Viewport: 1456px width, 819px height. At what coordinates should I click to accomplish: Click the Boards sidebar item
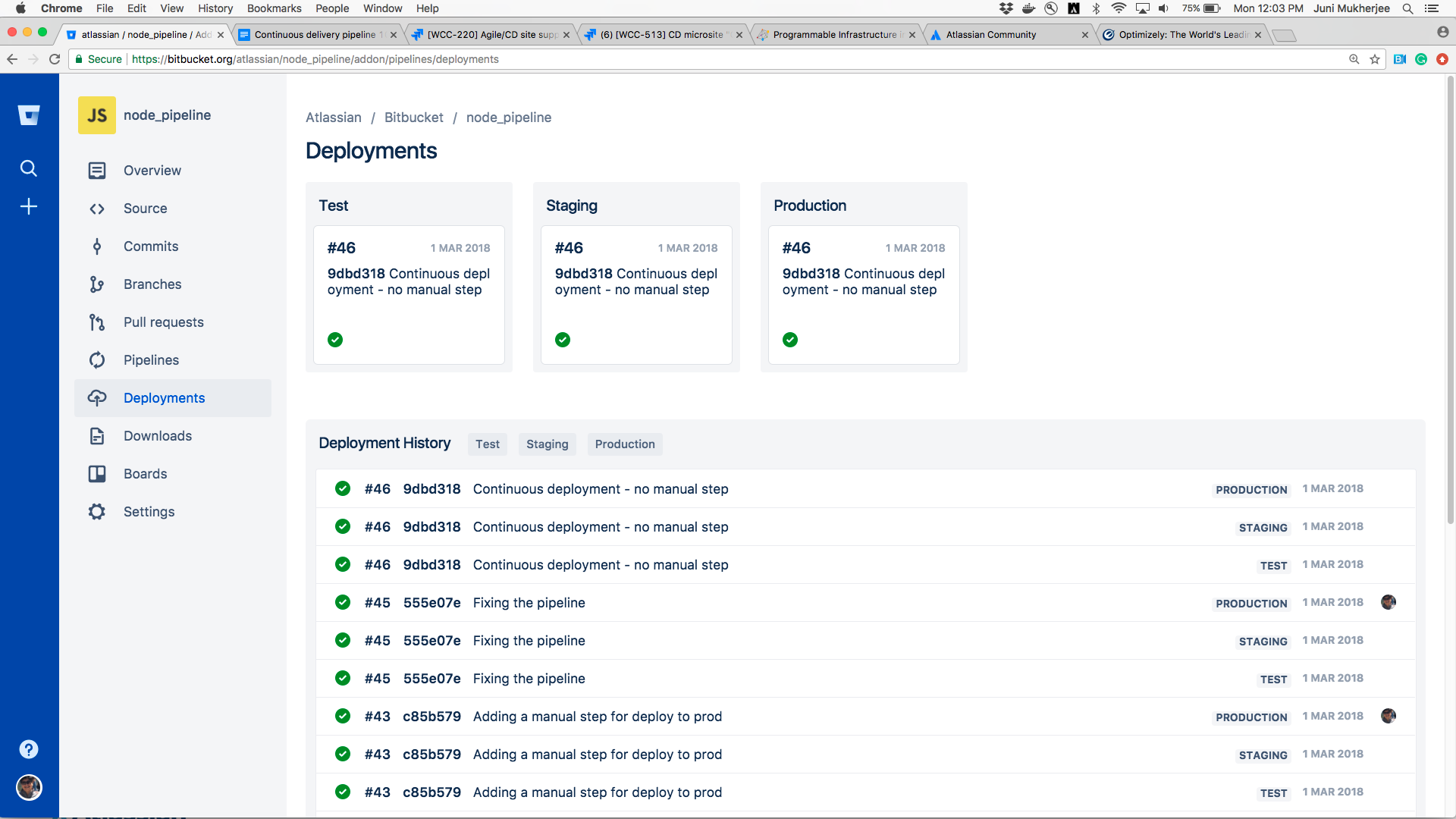[x=145, y=474]
